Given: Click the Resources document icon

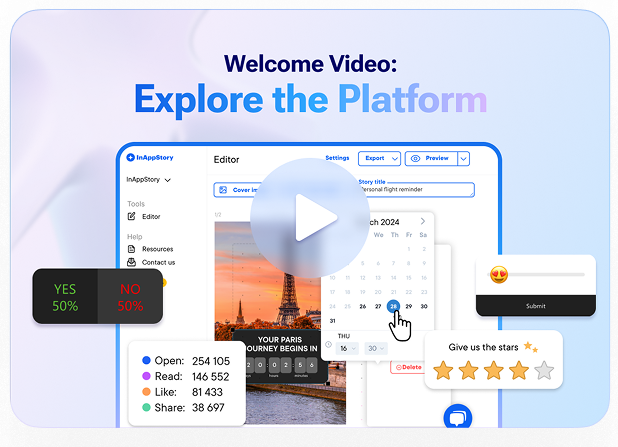Looking at the screenshot, I should point(131,249).
